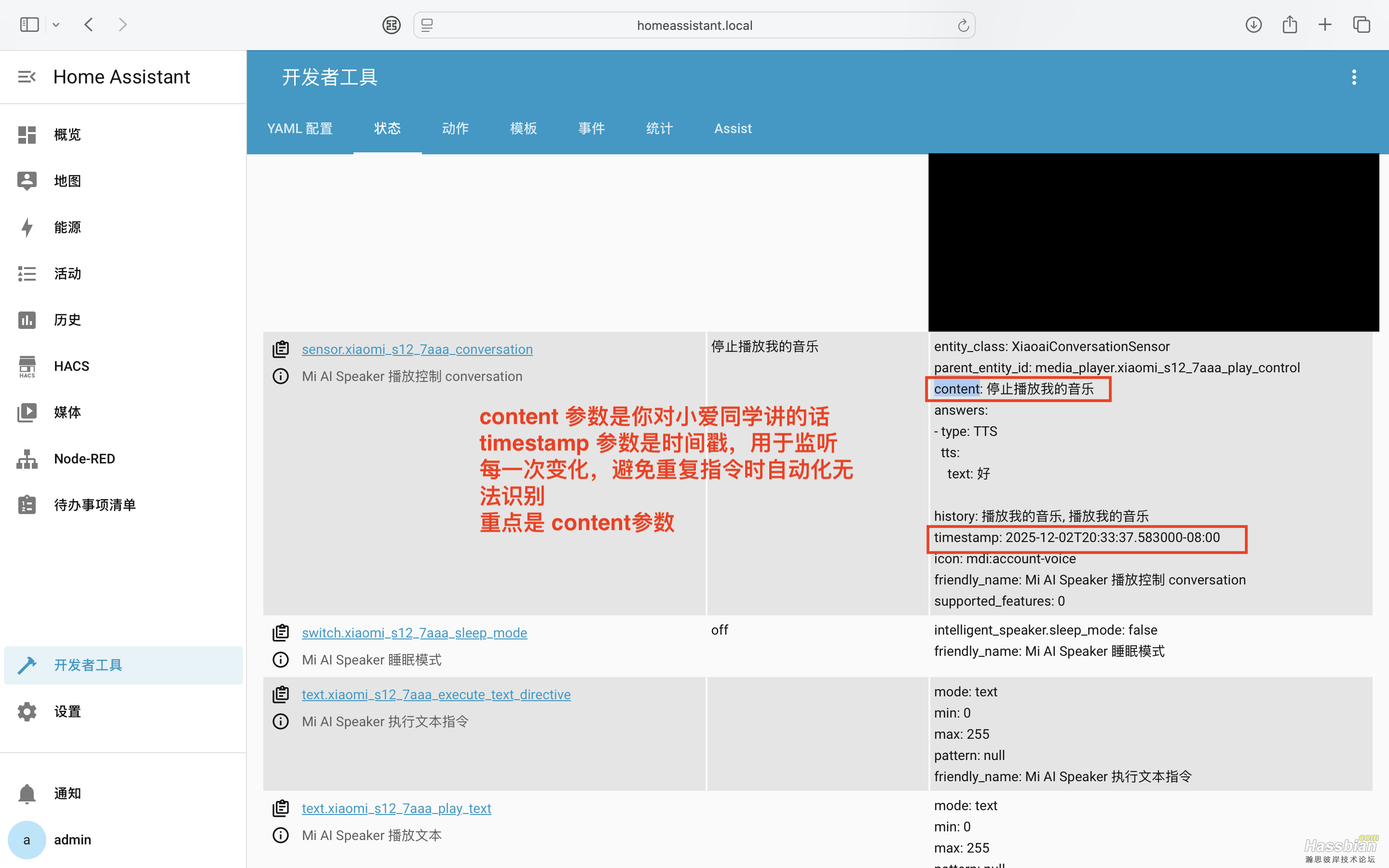Expand the sidebar history chevron in Safari
Image resolution: width=1389 pixels, height=868 pixels.
click(x=55, y=24)
